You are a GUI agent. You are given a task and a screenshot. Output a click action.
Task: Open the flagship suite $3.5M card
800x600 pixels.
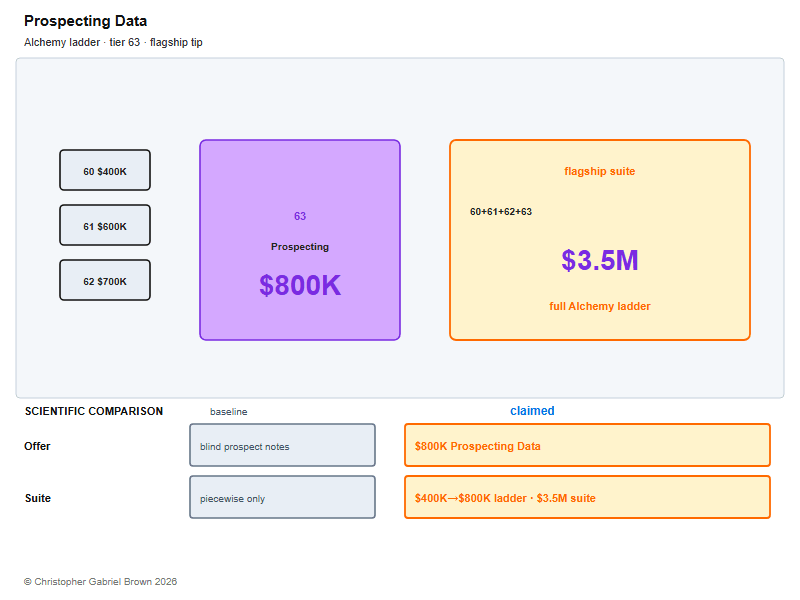click(600, 240)
